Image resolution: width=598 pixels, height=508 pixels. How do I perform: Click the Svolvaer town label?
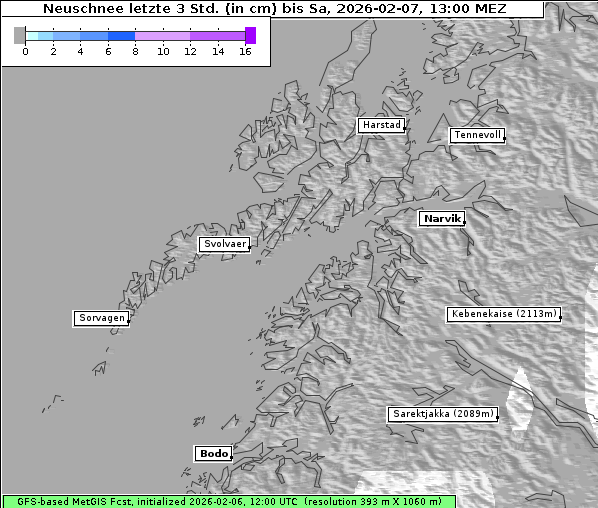click(x=225, y=244)
